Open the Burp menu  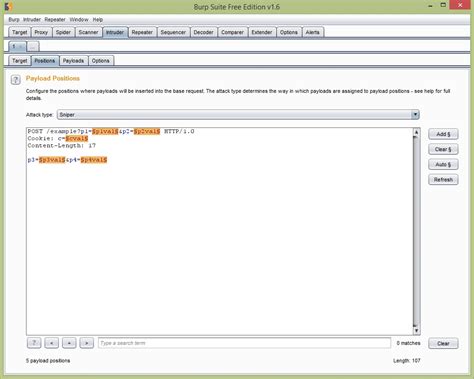[14, 20]
